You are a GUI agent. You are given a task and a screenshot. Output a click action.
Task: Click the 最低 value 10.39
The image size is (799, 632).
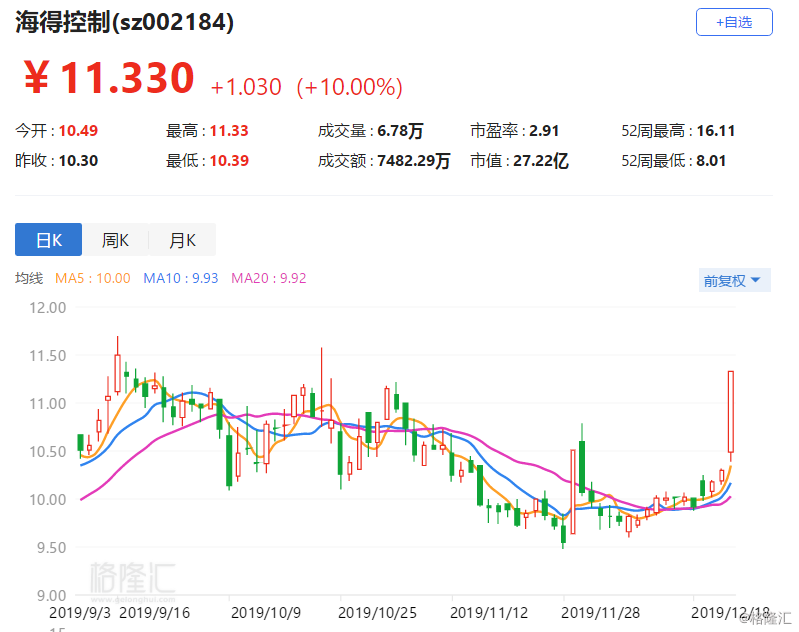point(229,161)
